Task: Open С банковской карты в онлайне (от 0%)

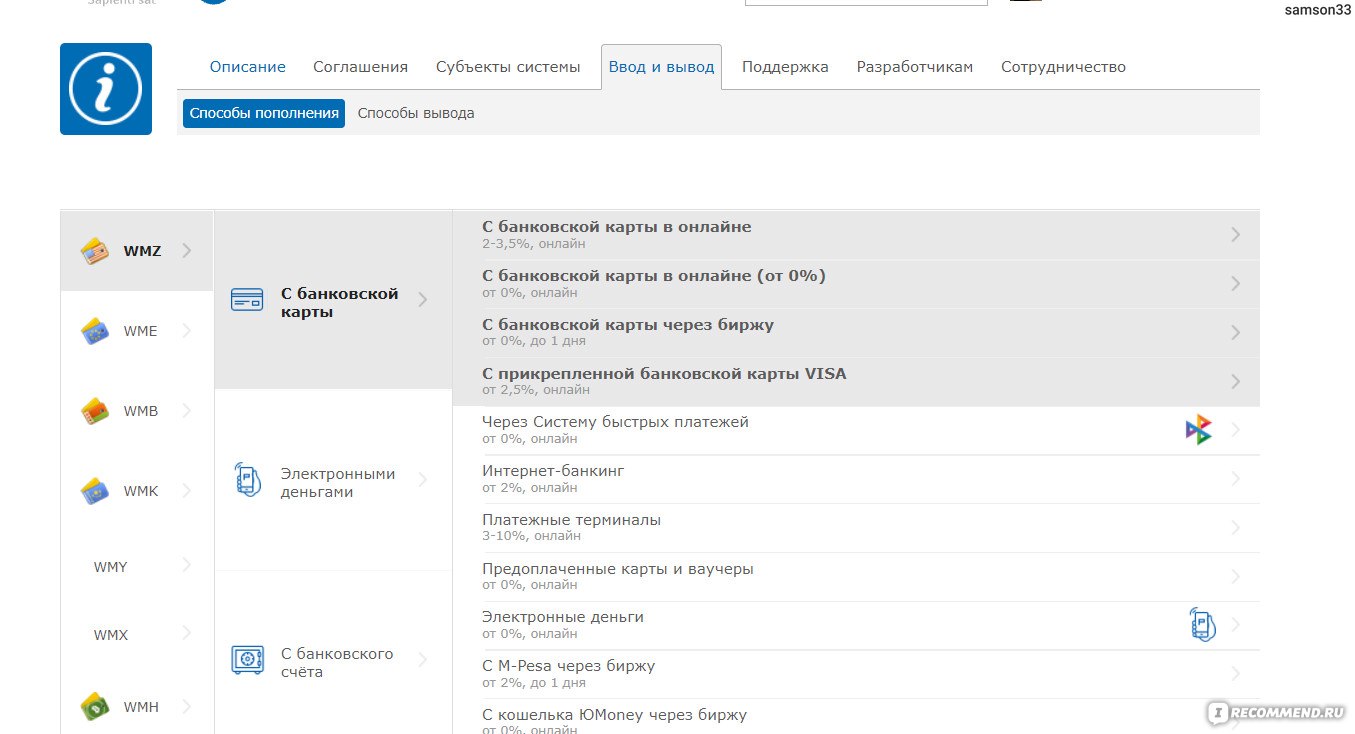Action: pos(856,283)
